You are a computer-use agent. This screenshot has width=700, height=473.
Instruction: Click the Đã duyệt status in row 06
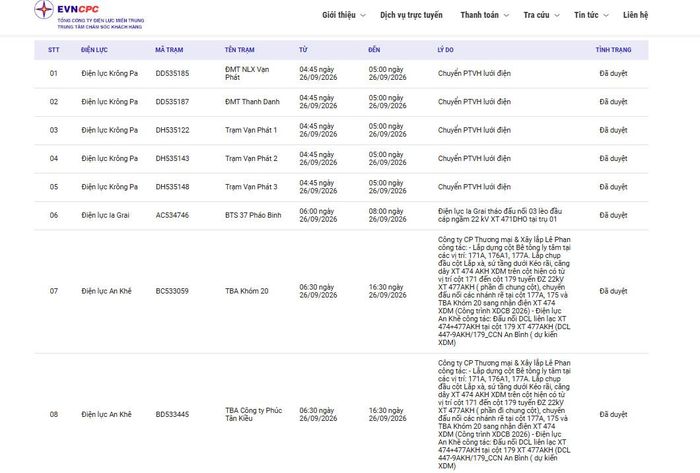pos(613,215)
